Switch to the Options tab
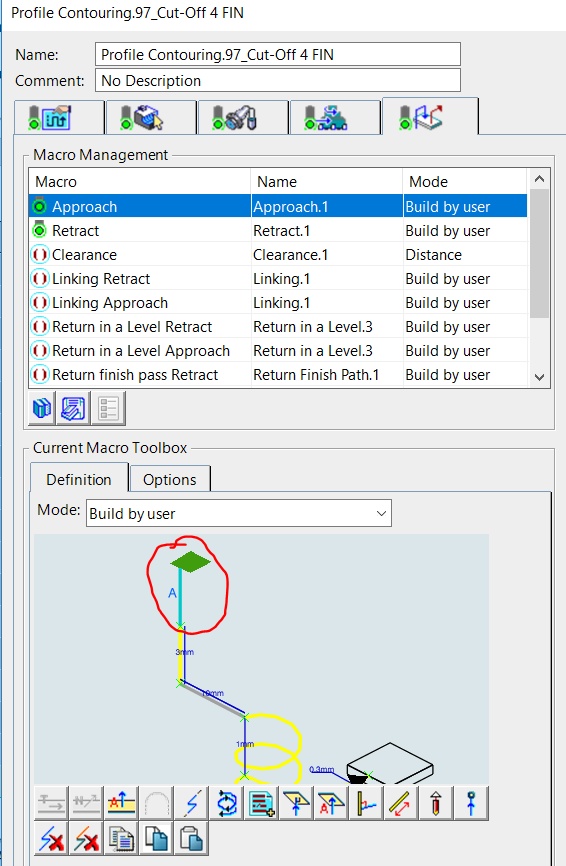The height and width of the screenshot is (866, 566). coord(170,479)
